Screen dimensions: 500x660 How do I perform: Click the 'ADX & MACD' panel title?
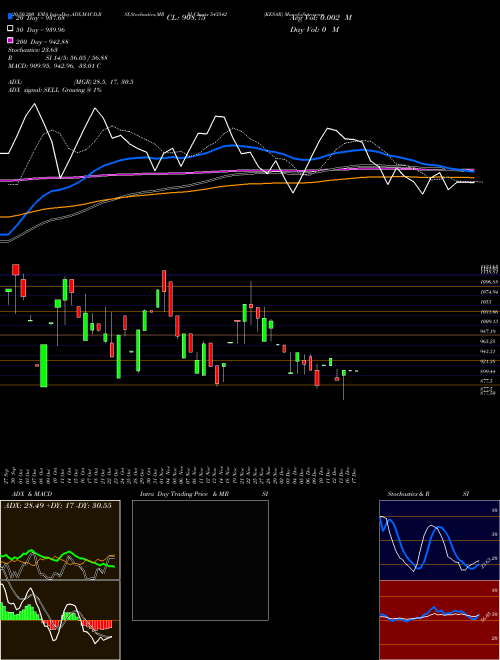click(x=32, y=494)
